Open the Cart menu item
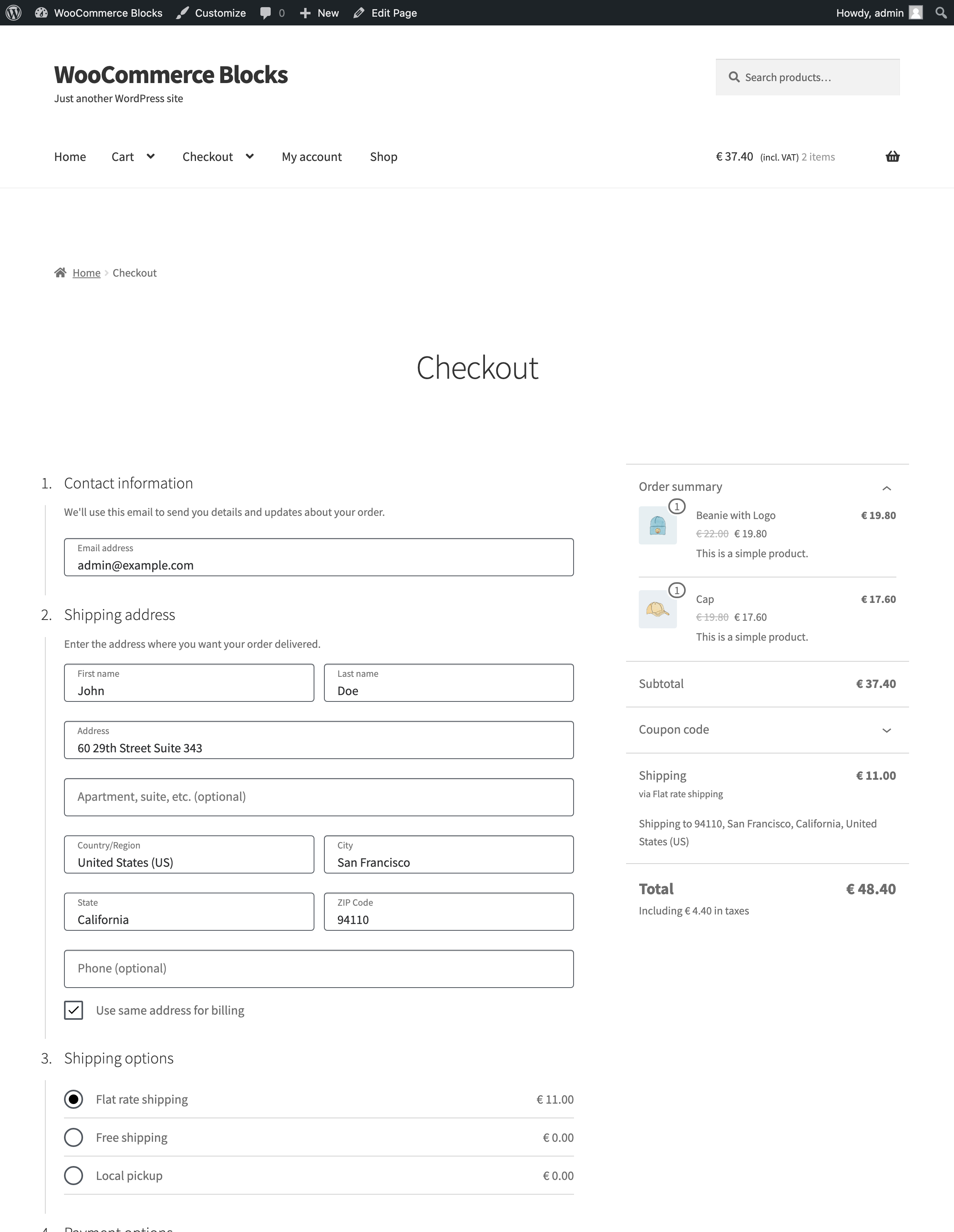 122,156
